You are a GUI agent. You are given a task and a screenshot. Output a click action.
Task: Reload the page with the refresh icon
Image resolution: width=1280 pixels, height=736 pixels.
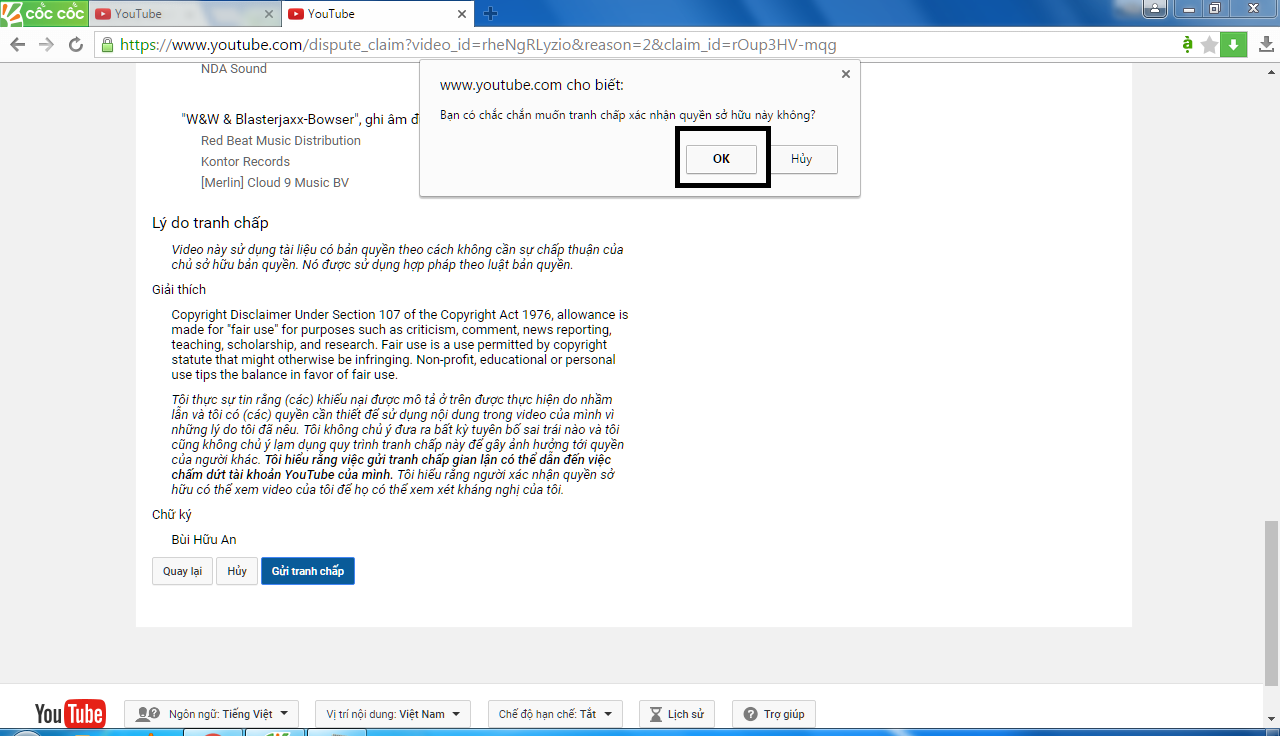coord(76,45)
